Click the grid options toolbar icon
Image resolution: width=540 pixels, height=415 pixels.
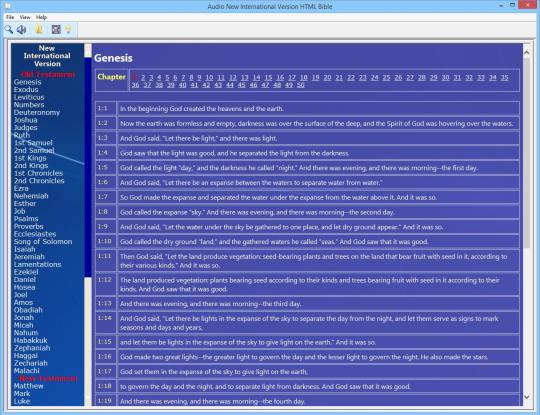coord(56,30)
